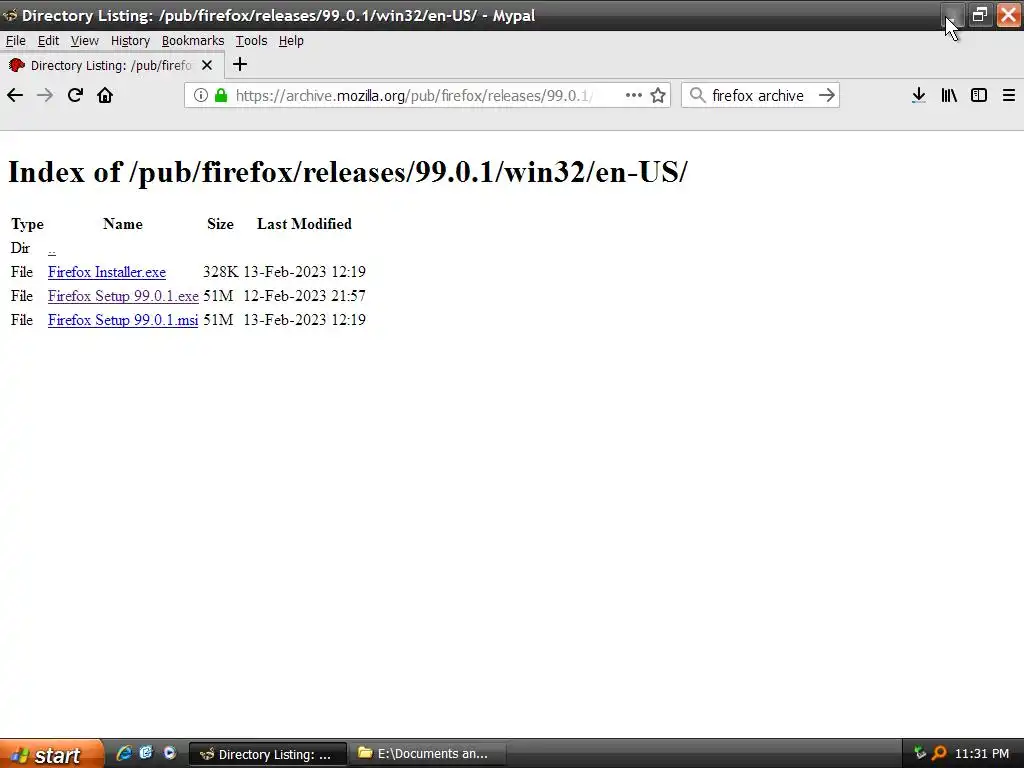Viewport: 1024px width, 768px height.
Task: Open the hamburger application menu
Action: pyautogui.click(x=1009, y=95)
